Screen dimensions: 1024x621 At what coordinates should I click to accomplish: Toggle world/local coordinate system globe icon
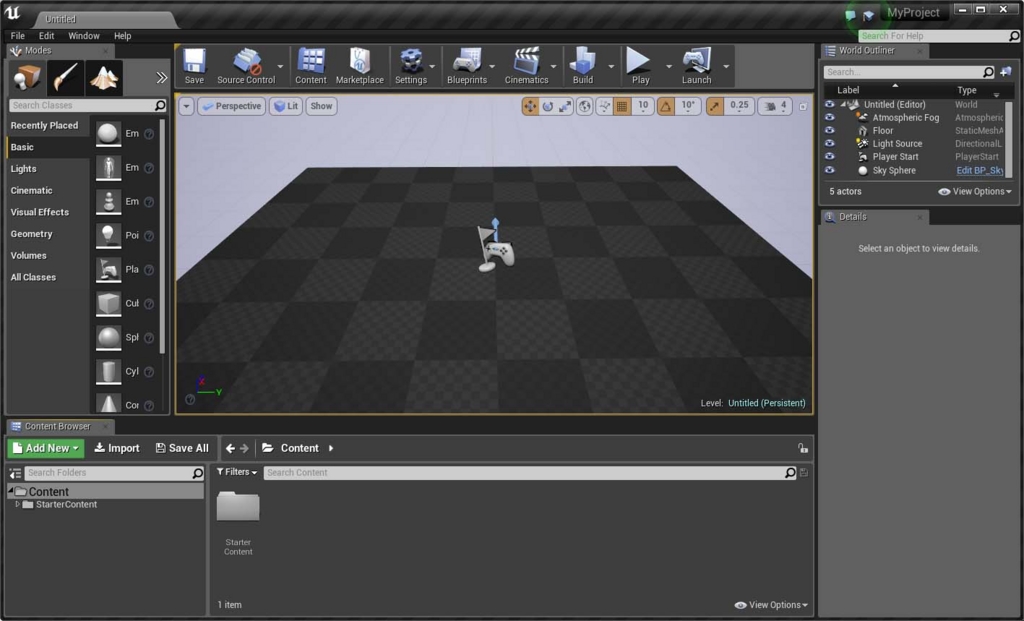coord(584,106)
